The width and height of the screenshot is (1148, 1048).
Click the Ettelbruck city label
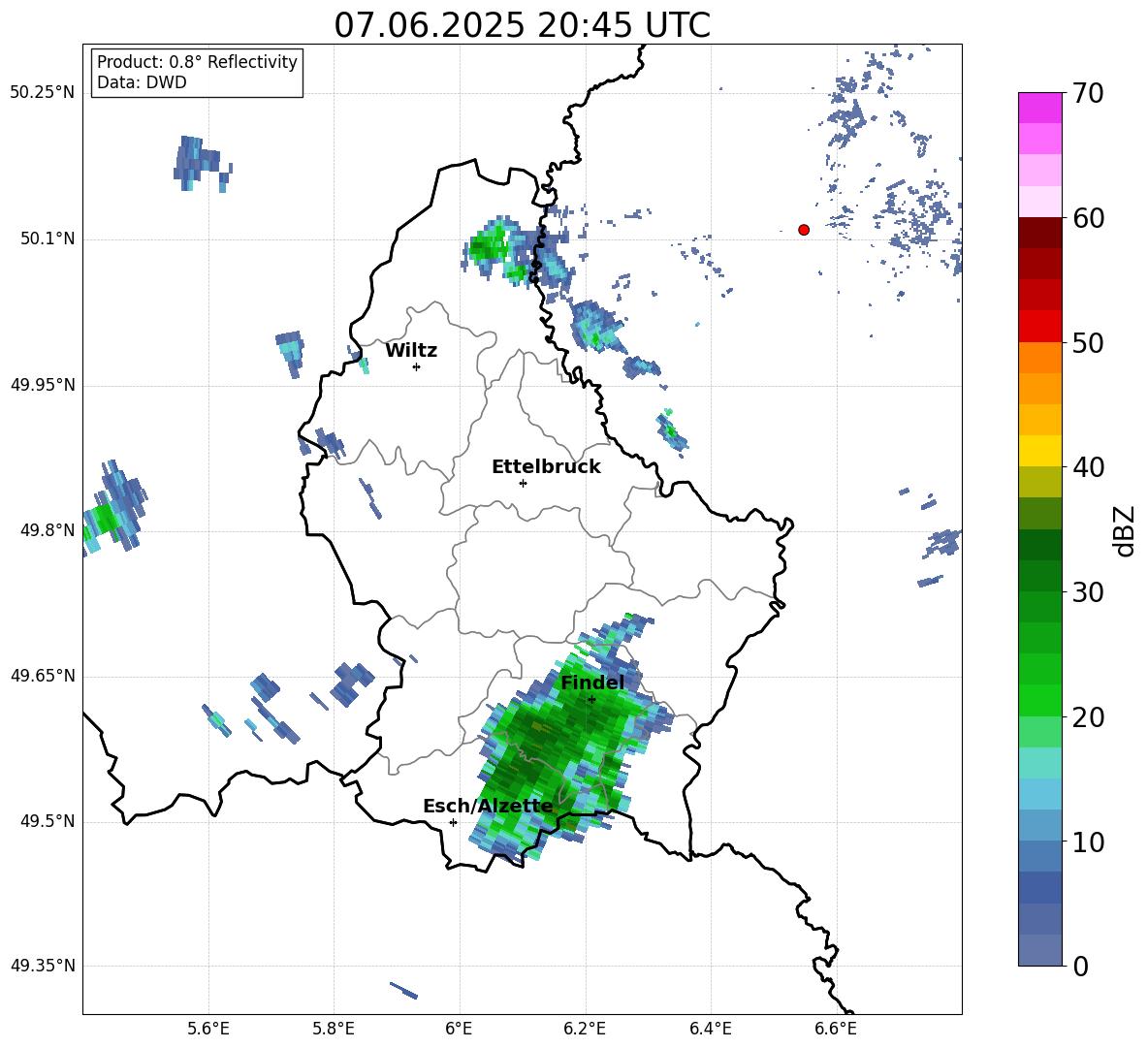546,467
